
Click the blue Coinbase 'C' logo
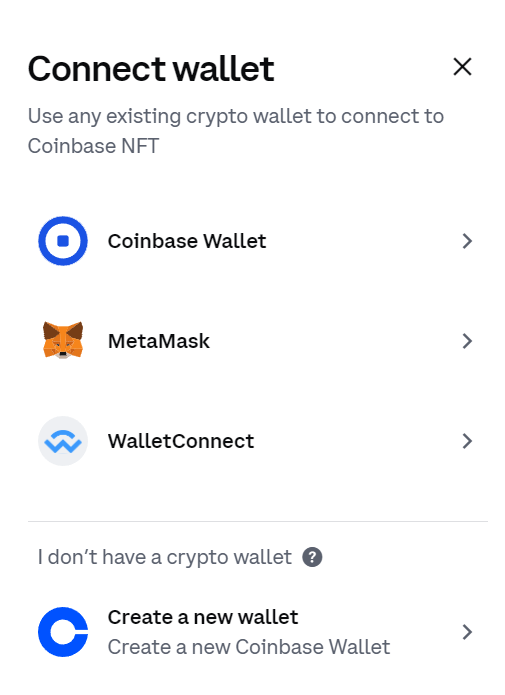[x=63, y=632]
